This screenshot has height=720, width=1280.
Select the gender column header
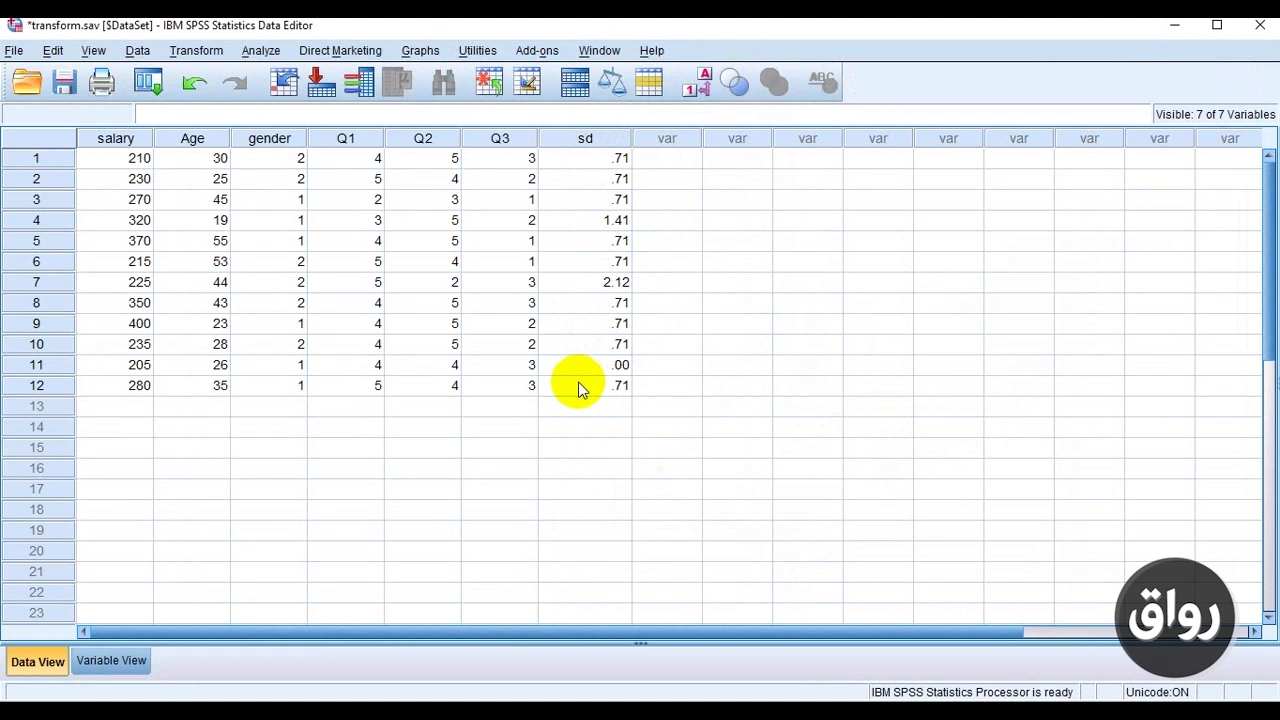point(269,139)
